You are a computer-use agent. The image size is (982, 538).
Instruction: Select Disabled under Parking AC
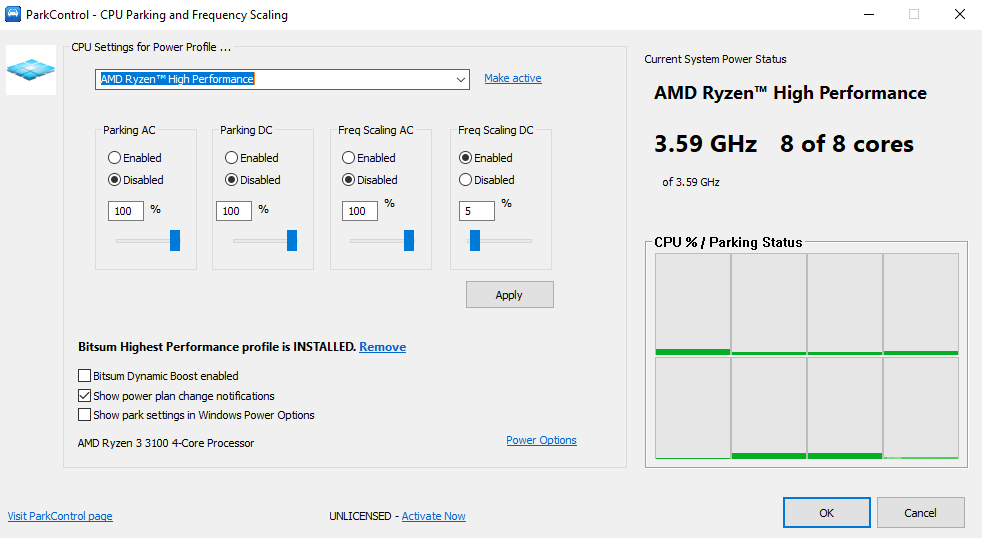point(114,180)
